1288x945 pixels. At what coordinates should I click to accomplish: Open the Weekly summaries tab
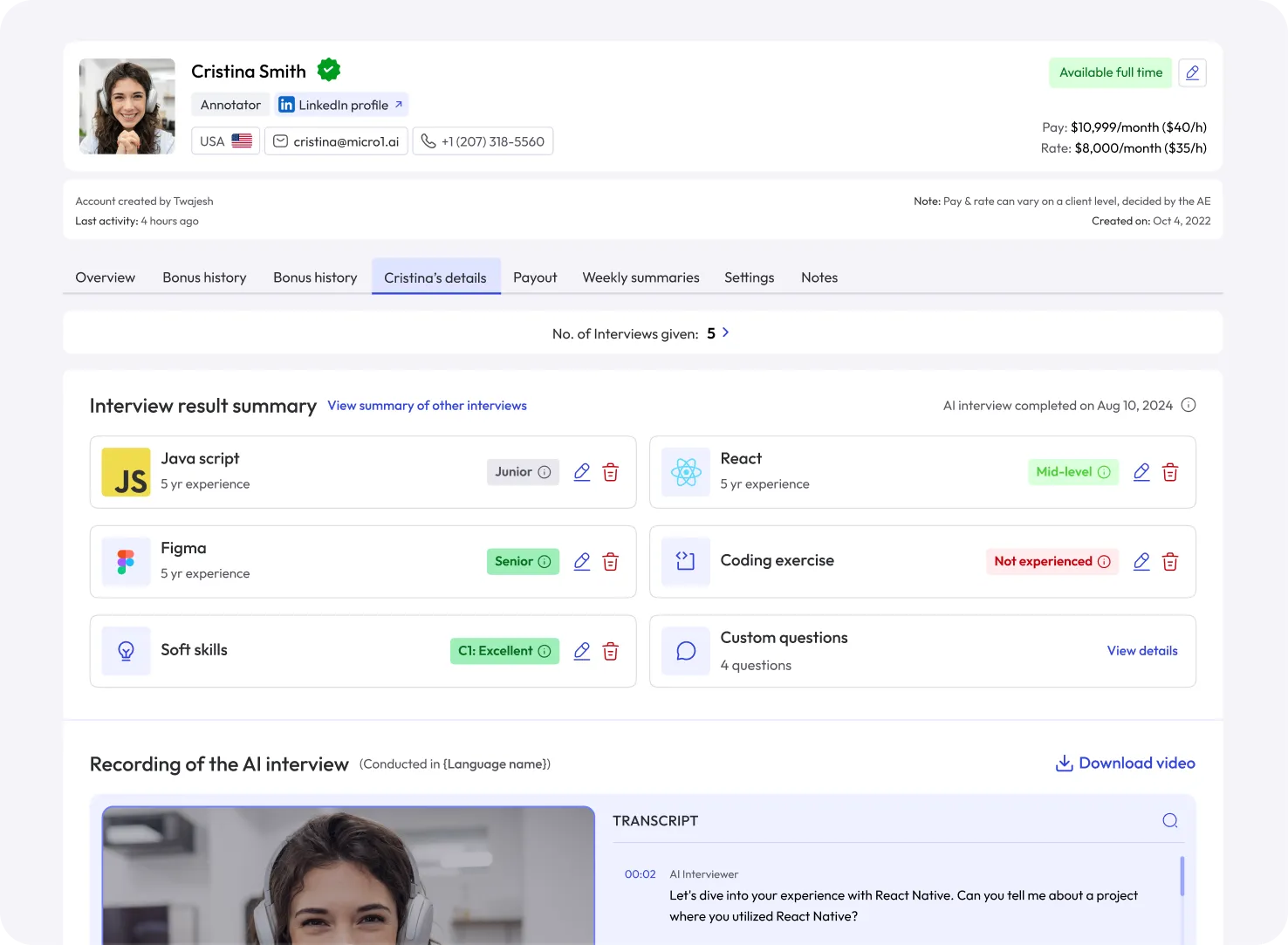[x=641, y=277]
